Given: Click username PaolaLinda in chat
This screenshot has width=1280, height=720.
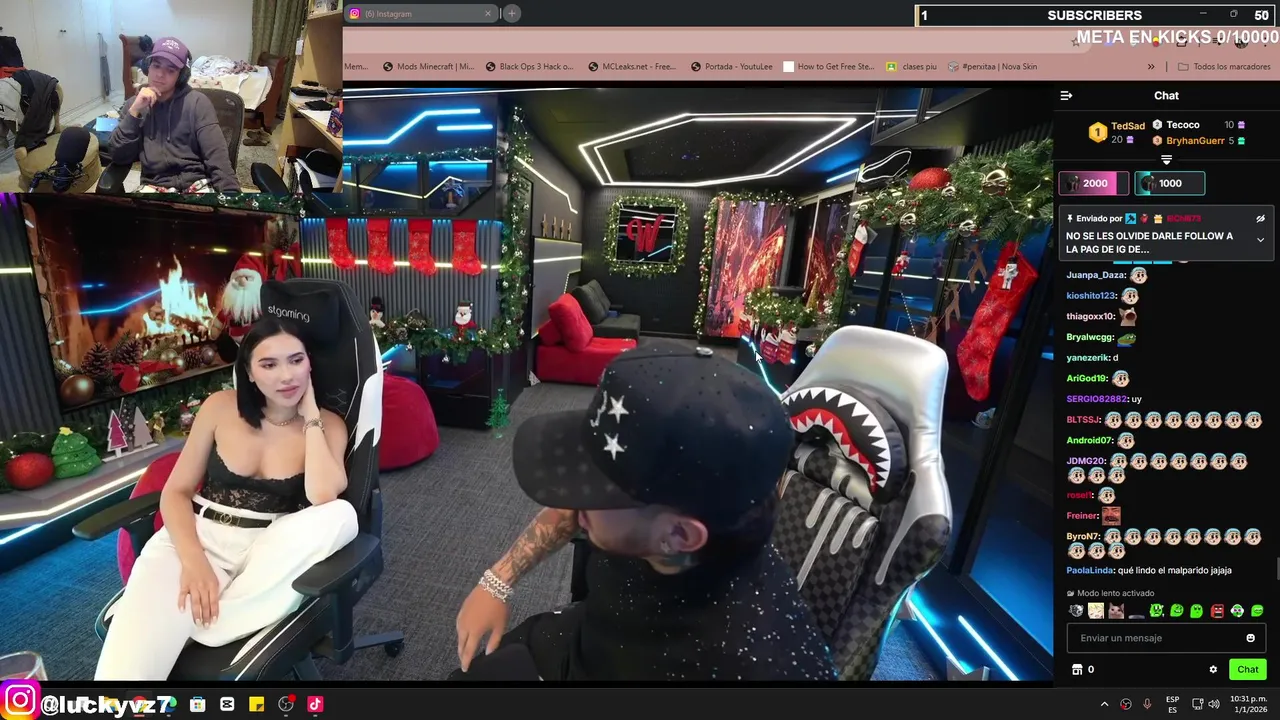Looking at the screenshot, I should click(x=1090, y=570).
